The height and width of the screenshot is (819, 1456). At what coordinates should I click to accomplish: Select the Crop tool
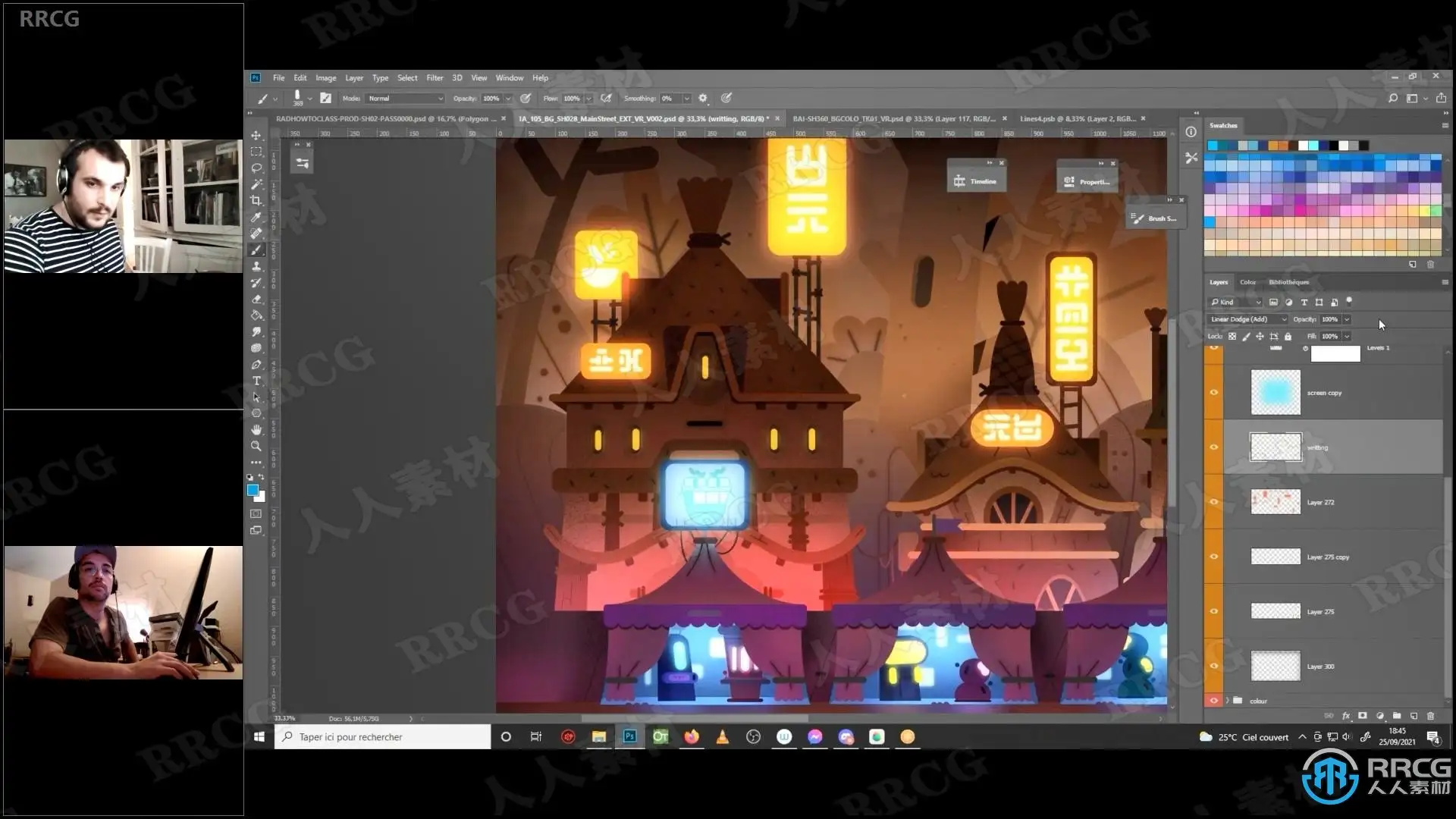click(x=256, y=201)
